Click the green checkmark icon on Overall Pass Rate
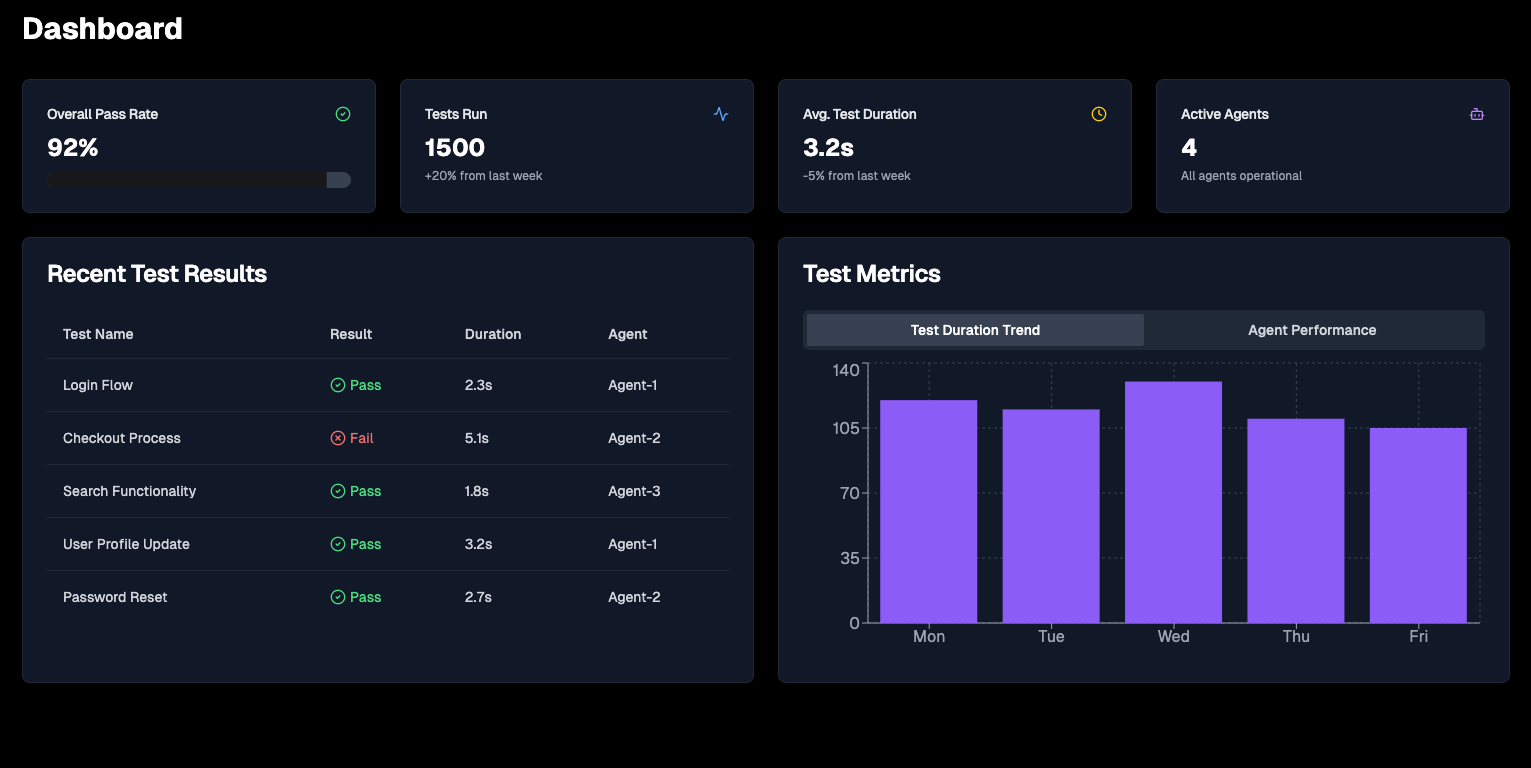 [343, 115]
